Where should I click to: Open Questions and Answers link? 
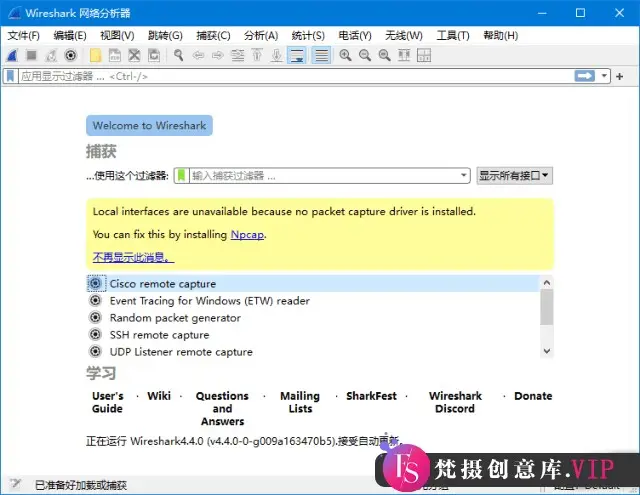tap(222, 408)
